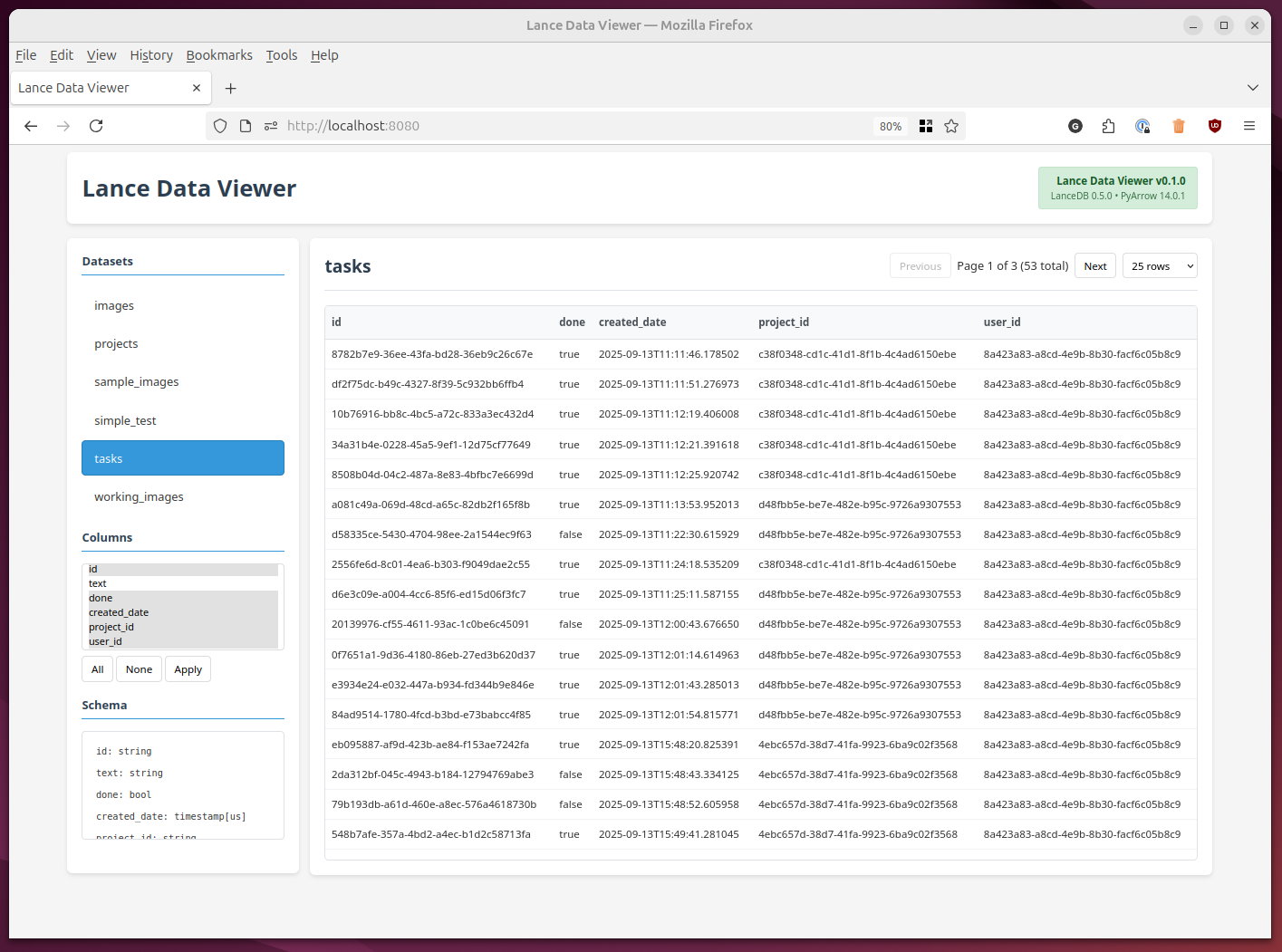Open the uBlock Origin extension icon

tap(1214, 126)
